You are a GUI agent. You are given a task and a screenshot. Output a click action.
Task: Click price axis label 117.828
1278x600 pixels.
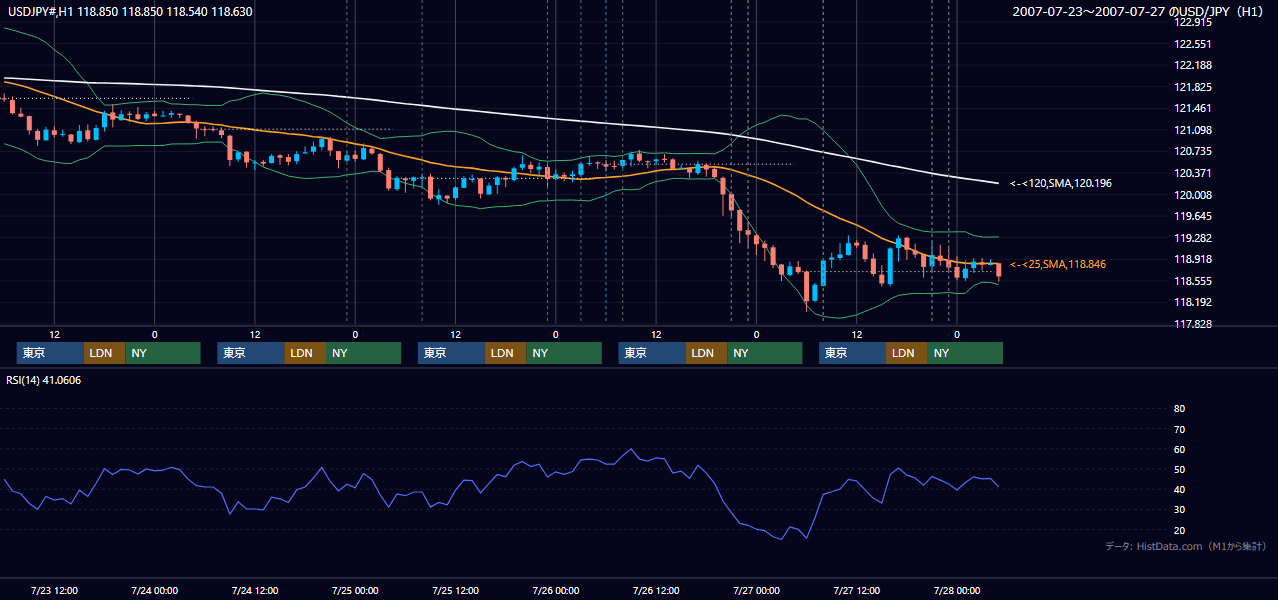(x=1193, y=324)
